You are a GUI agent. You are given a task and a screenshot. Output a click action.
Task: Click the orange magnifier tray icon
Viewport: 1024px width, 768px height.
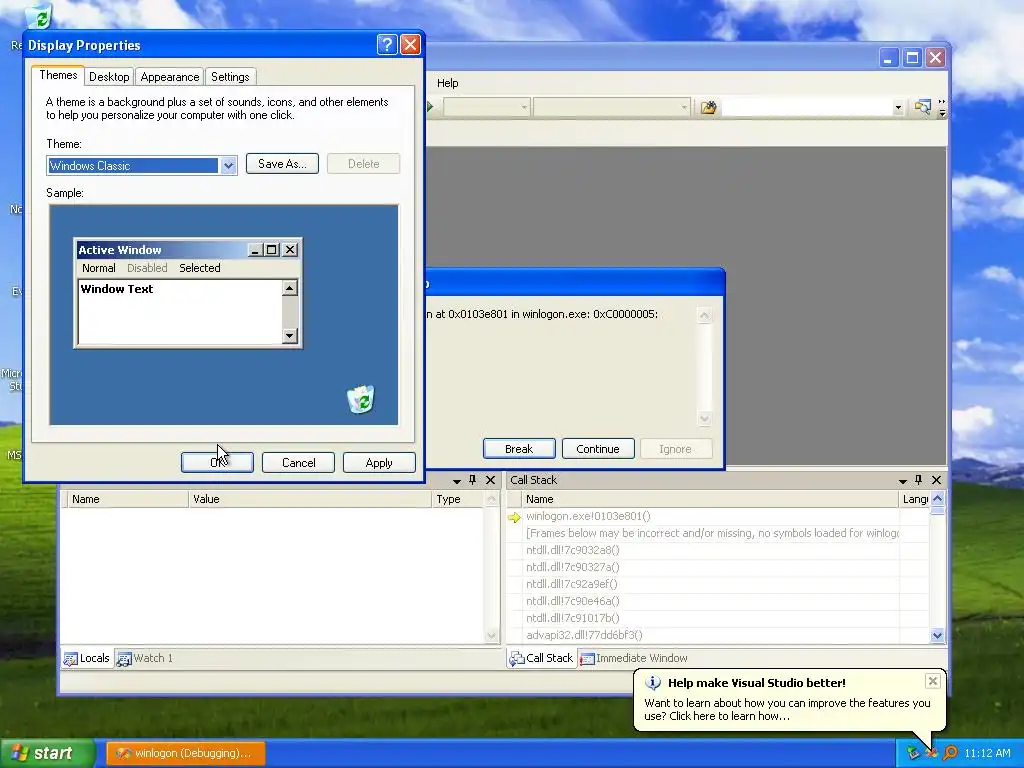[x=950, y=753]
